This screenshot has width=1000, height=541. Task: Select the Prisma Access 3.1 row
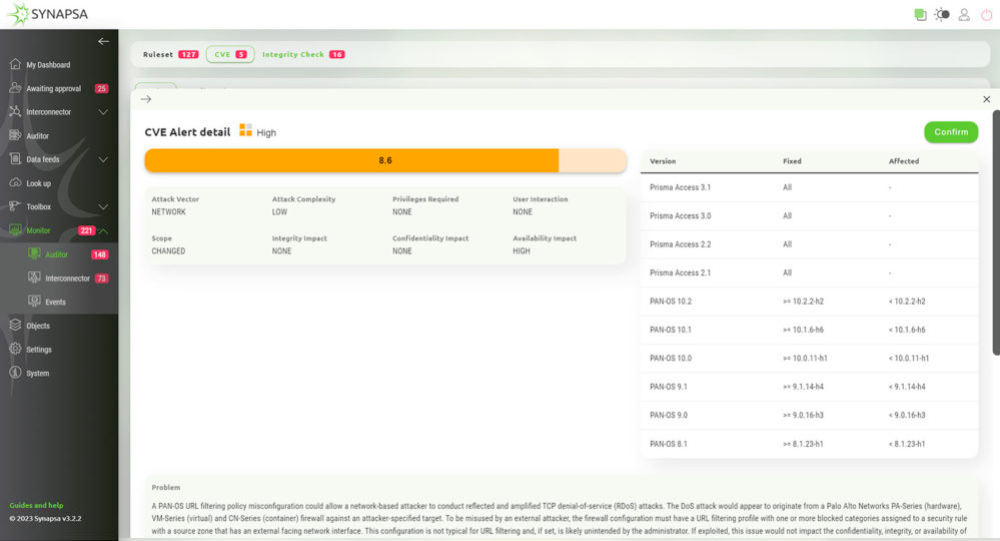click(809, 188)
